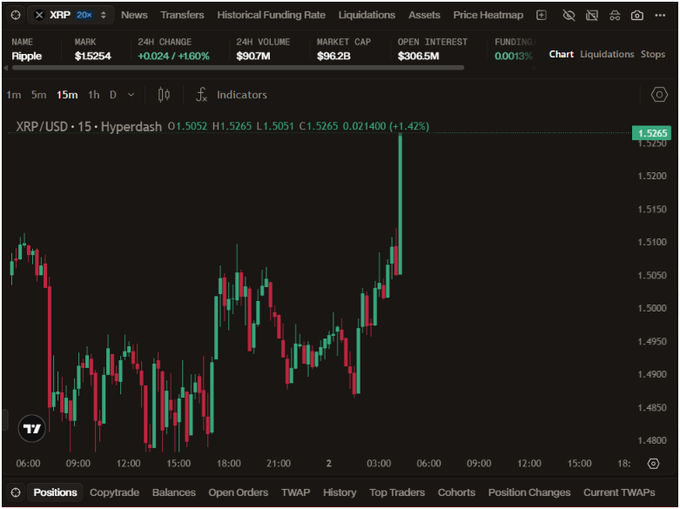Open the Cohorts tab
Screen dimensions: 680x509
pyautogui.click(x=456, y=493)
